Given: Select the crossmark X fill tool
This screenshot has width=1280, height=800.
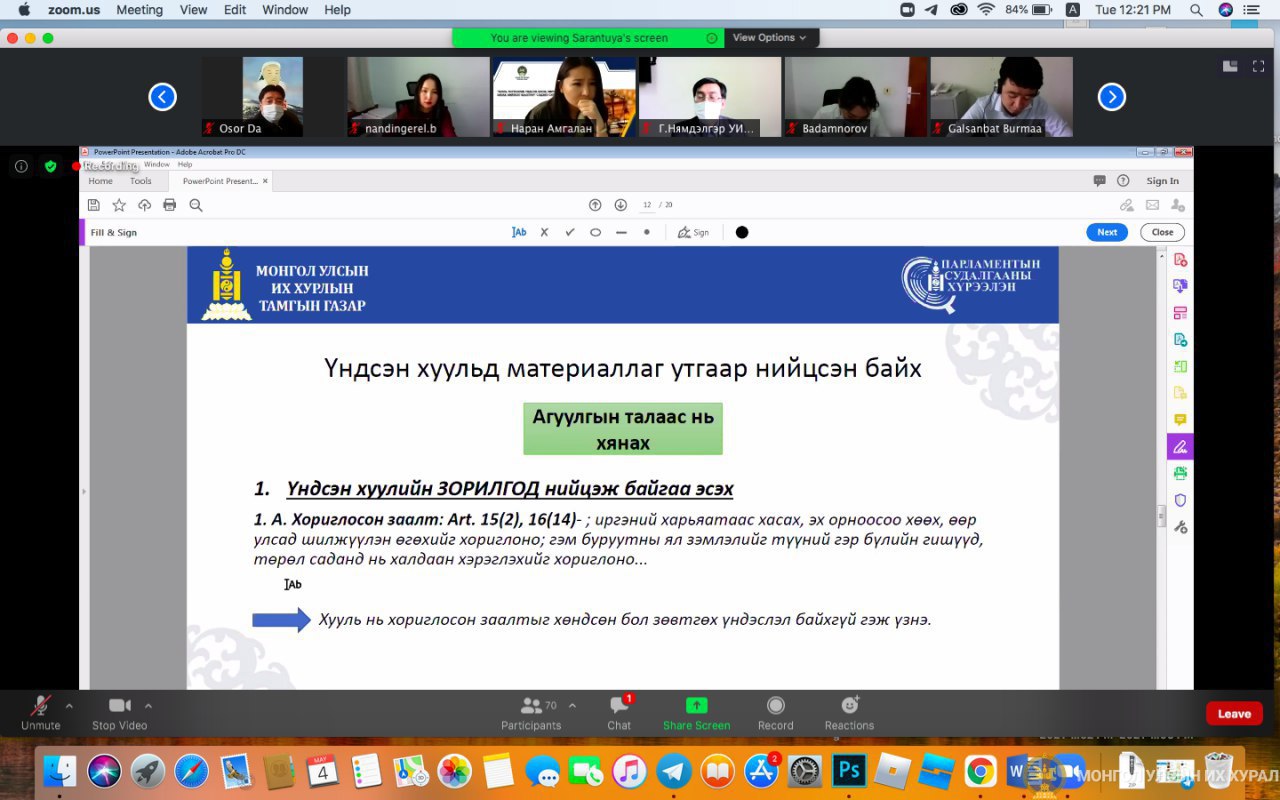Looking at the screenshot, I should (x=544, y=232).
